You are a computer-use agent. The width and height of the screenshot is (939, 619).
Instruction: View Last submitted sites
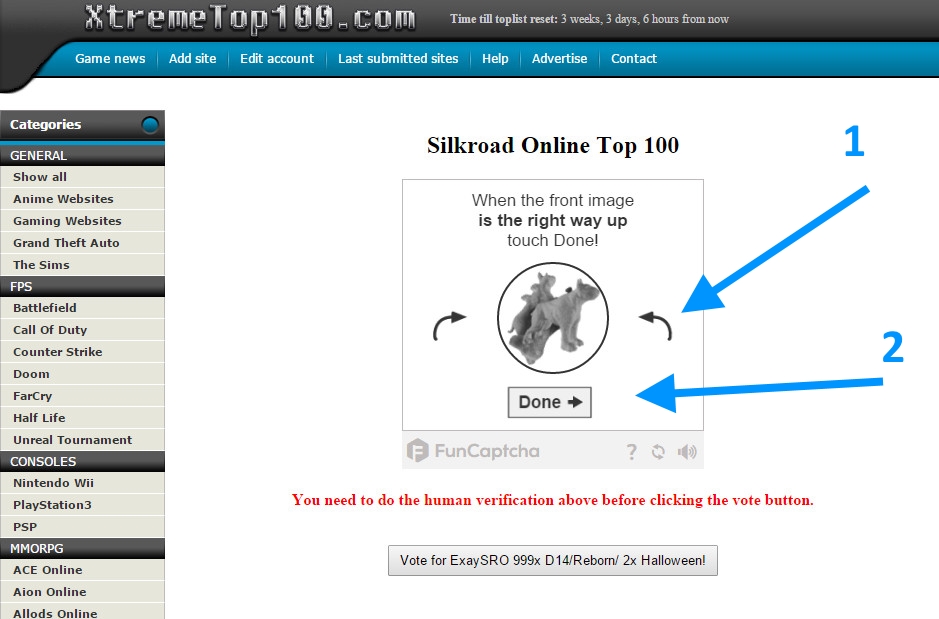click(x=398, y=59)
